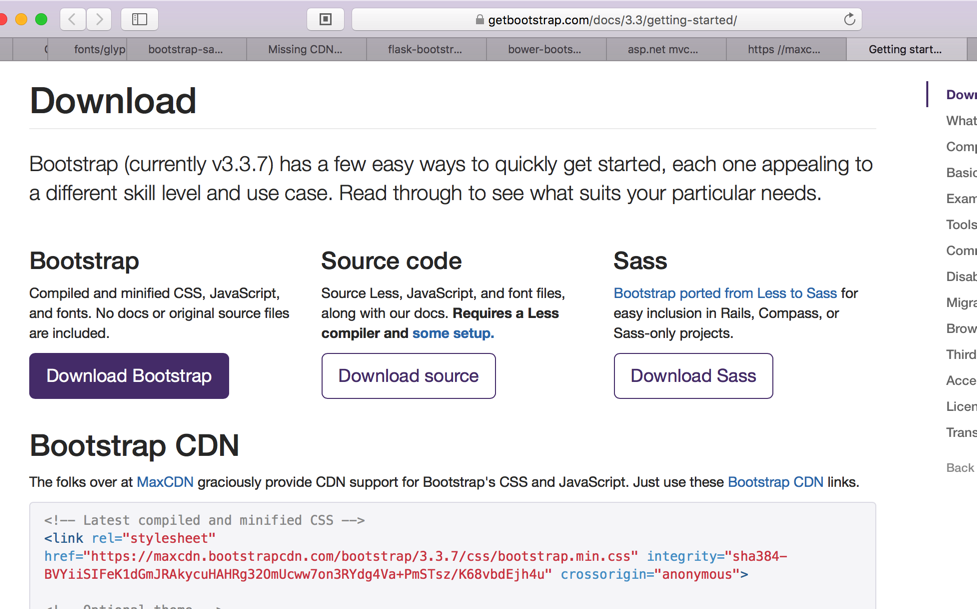Jump to the 'Trans' sidebar section

tap(961, 433)
